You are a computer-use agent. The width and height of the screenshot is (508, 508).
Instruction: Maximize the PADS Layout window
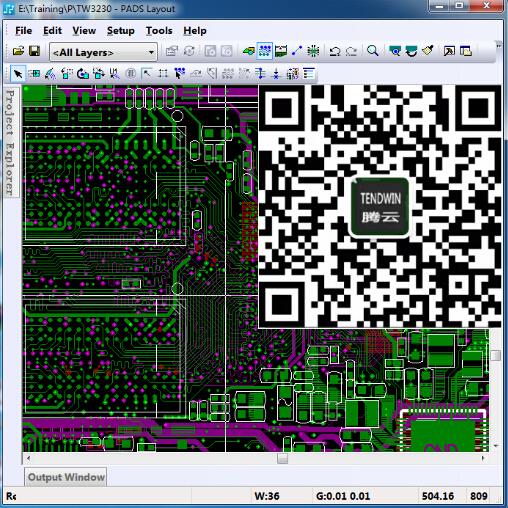(459, 6)
